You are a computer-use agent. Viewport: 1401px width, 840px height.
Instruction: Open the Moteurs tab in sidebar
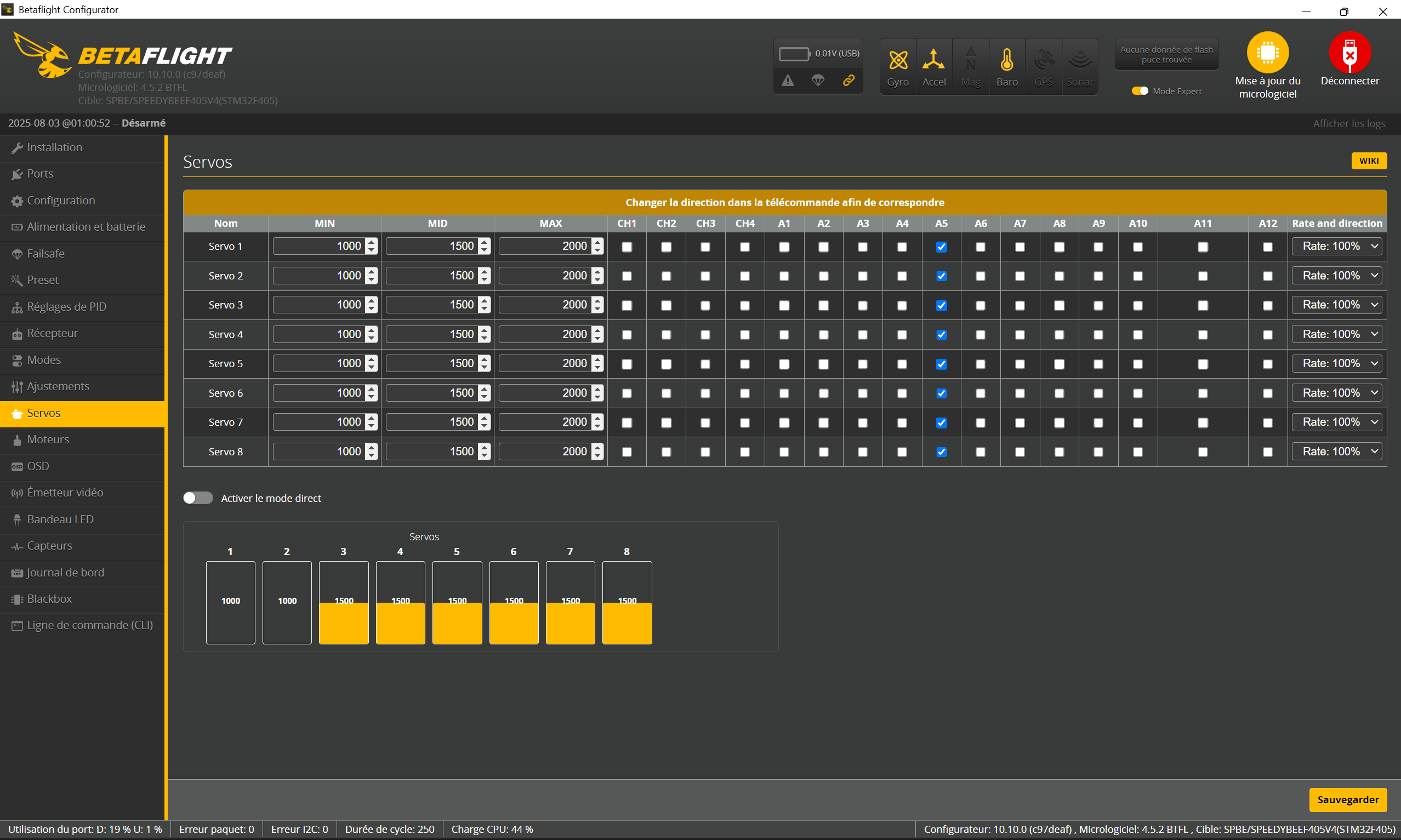pos(48,439)
